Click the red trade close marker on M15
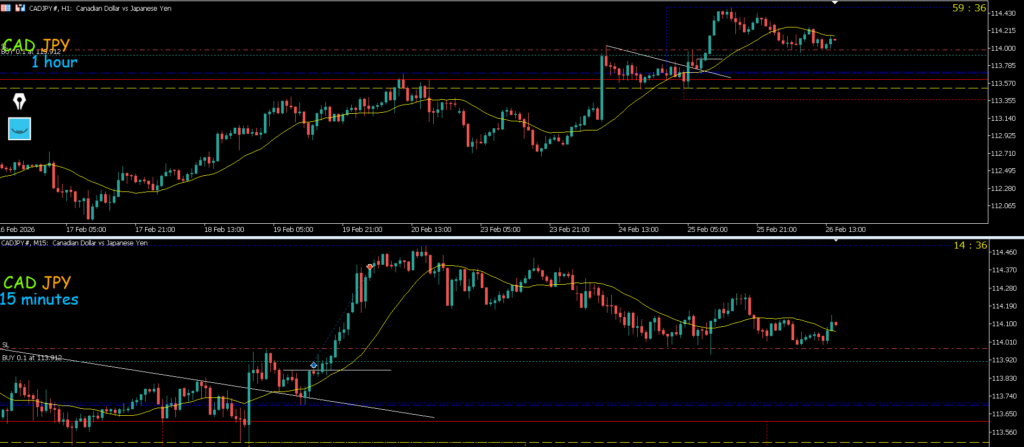The height and width of the screenshot is (447, 1024). [370, 266]
